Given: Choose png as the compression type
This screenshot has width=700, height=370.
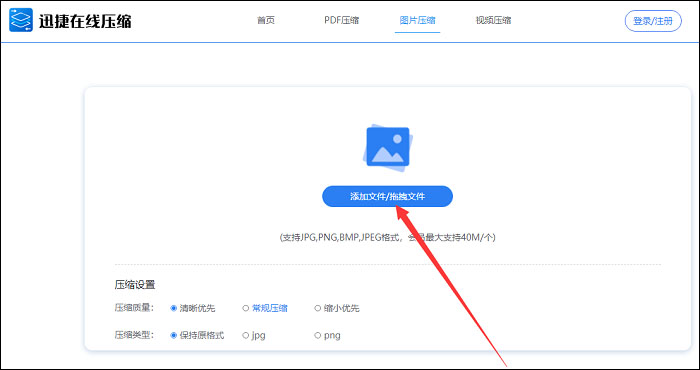Looking at the screenshot, I should point(328,335).
